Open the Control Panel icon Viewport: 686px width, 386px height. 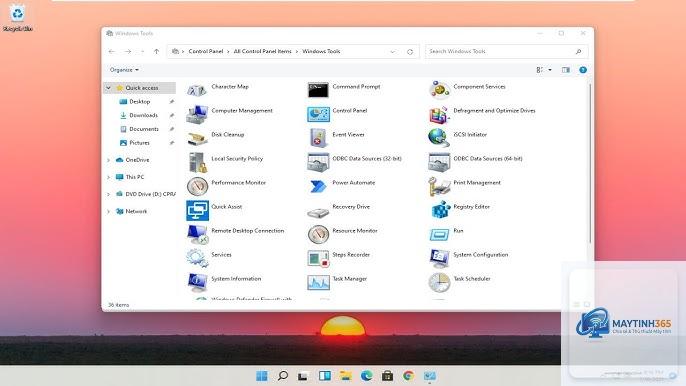(x=318, y=114)
